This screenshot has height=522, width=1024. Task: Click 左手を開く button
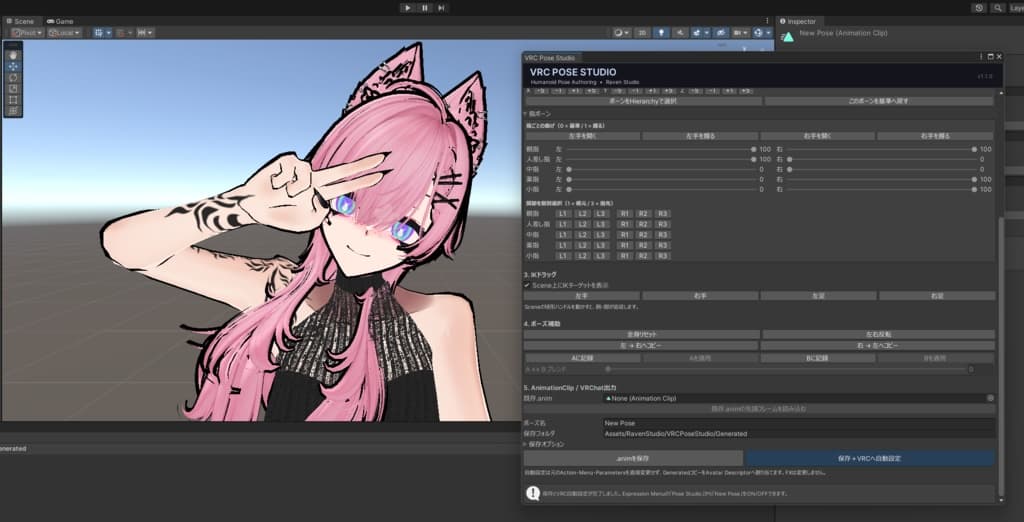coord(583,136)
